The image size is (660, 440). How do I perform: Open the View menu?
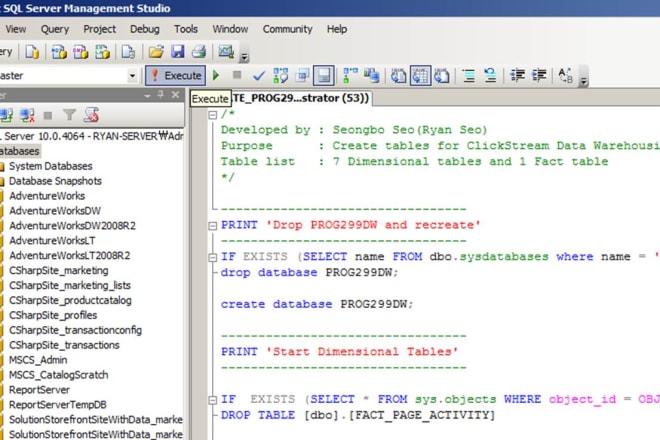point(16,29)
